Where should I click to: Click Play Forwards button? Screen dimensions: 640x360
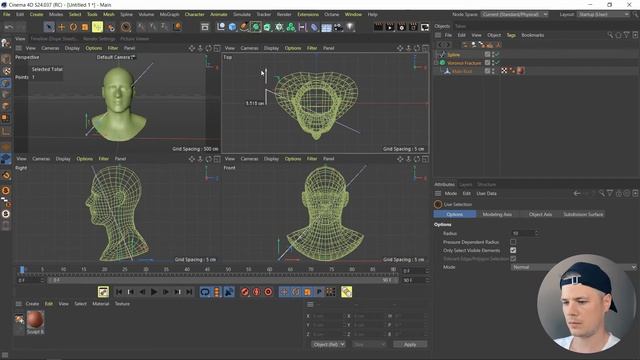[x=154, y=292]
